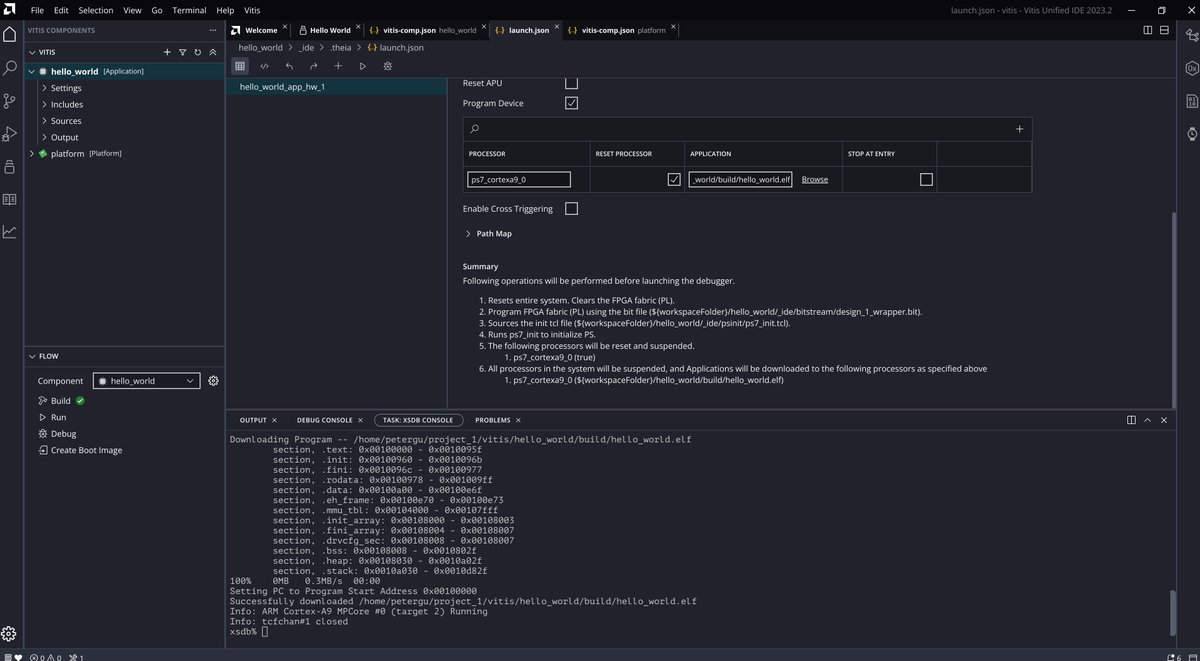Switch launch.json to code editor view
The image size is (1200, 661).
point(264,66)
